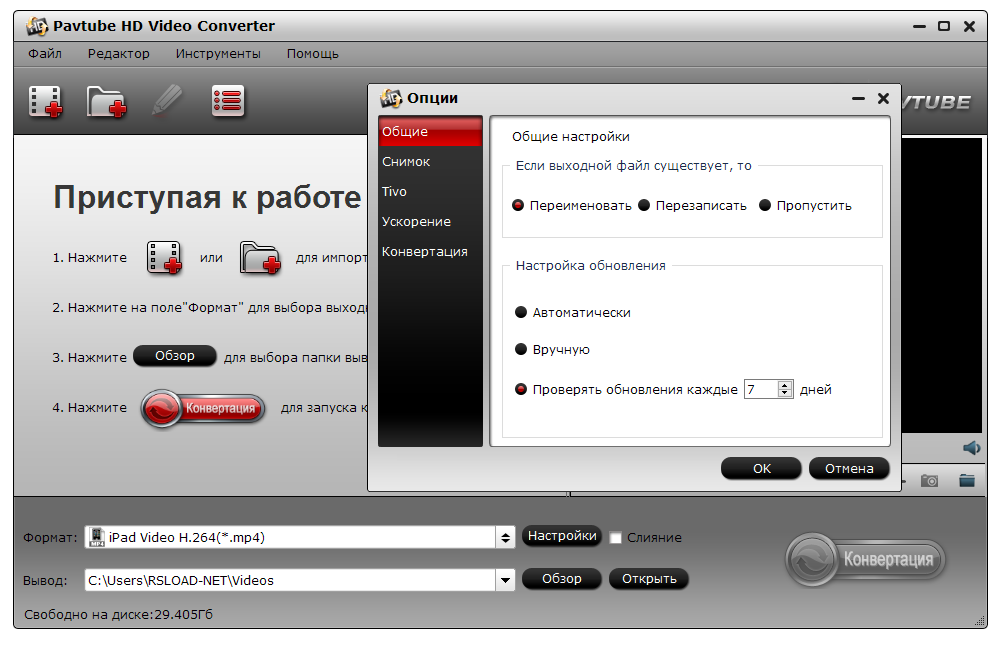Open the Инструменты menu
This screenshot has height=649, width=1003.
pos(218,54)
